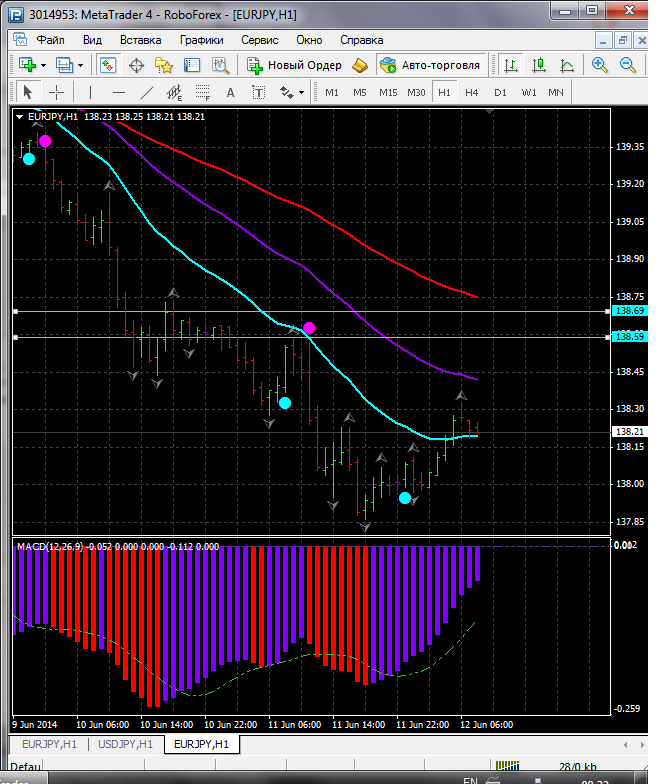
Task: Click the New Chart icon
Action: [28, 65]
